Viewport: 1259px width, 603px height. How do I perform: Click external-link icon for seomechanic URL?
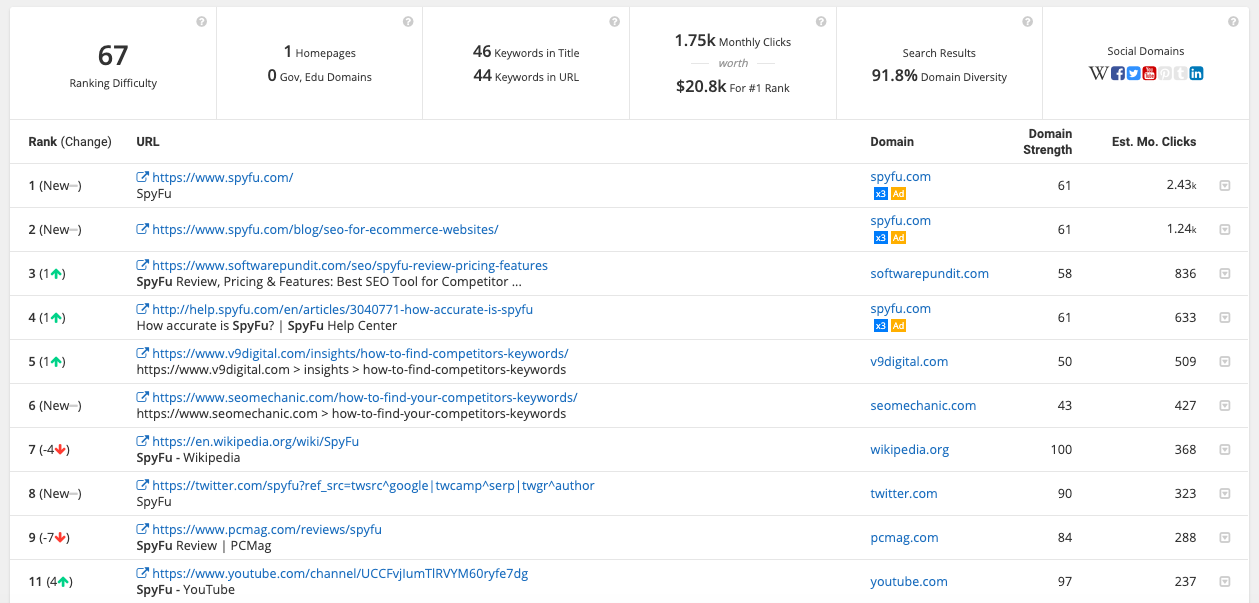click(x=143, y=398)
